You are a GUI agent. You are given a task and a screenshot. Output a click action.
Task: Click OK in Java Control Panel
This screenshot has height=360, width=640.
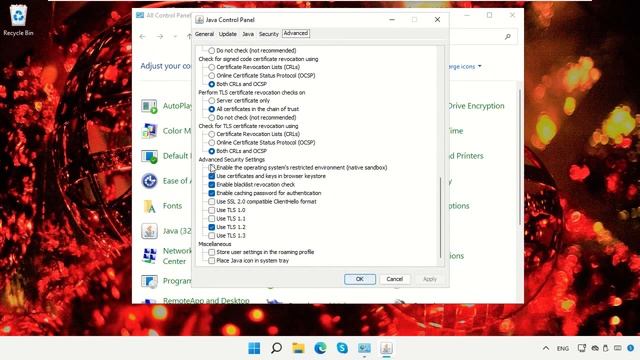360,279
